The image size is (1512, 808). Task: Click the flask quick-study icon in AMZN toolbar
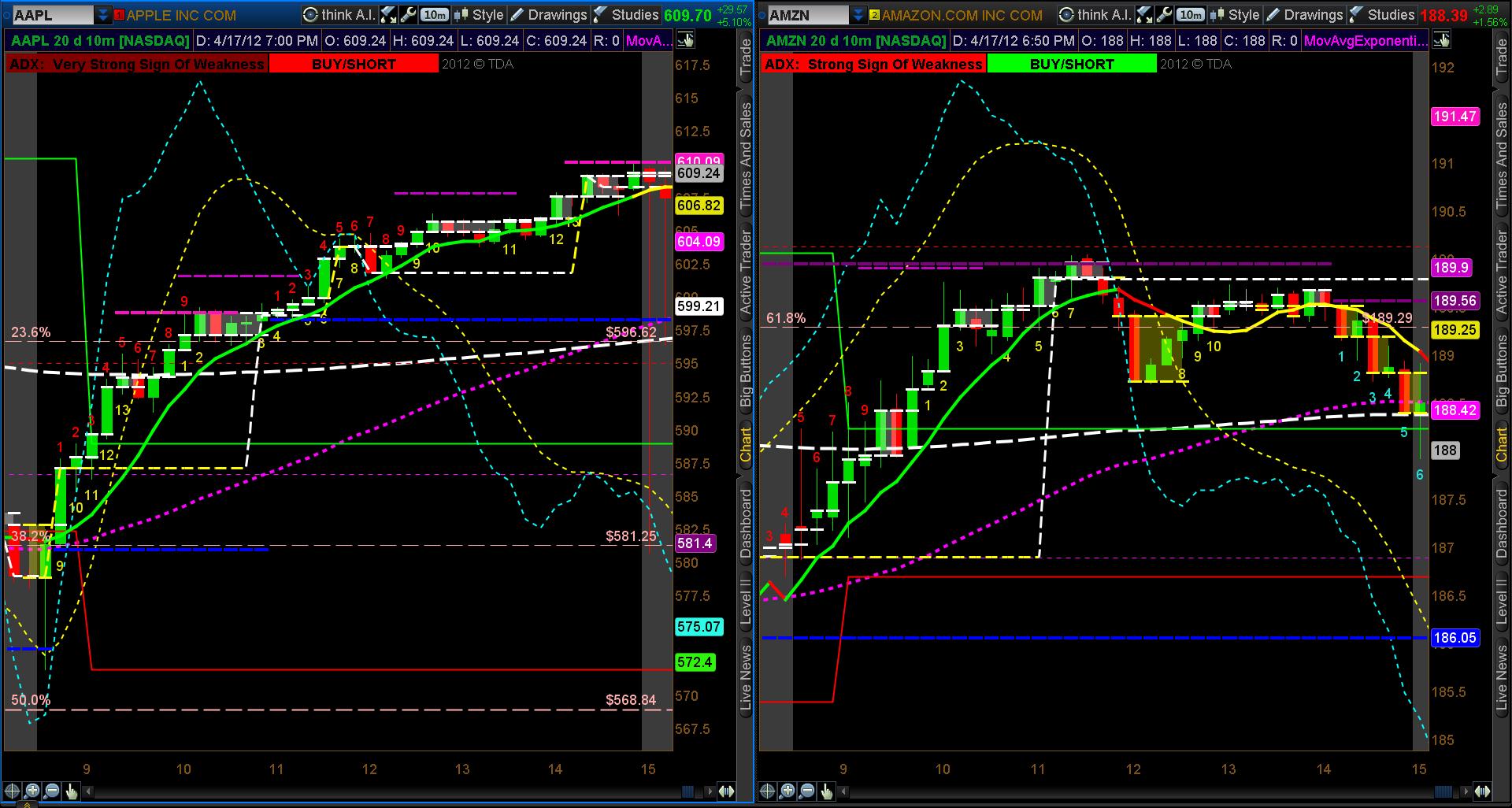(x=1144, y=15)
